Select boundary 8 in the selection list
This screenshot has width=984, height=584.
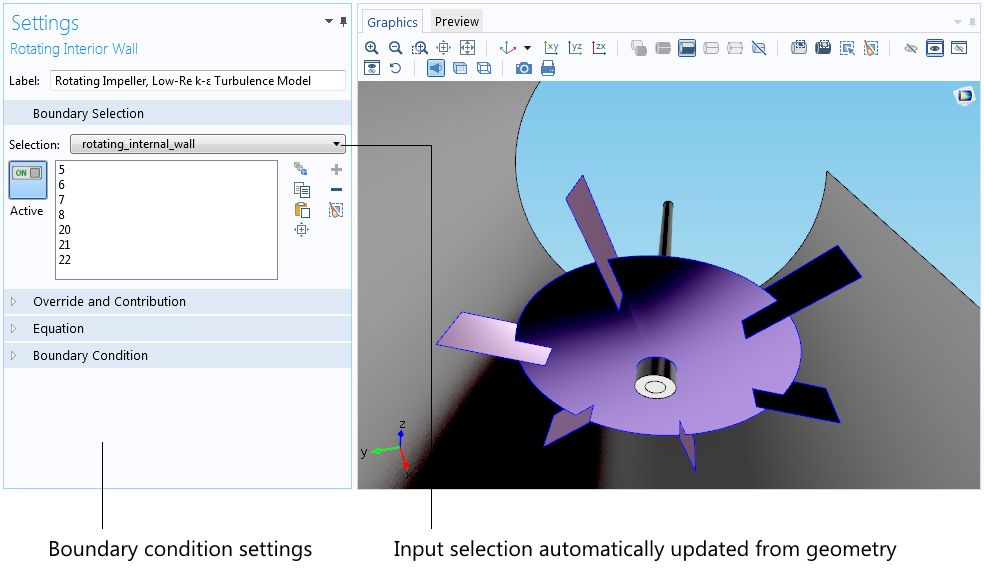coord(62,215)
